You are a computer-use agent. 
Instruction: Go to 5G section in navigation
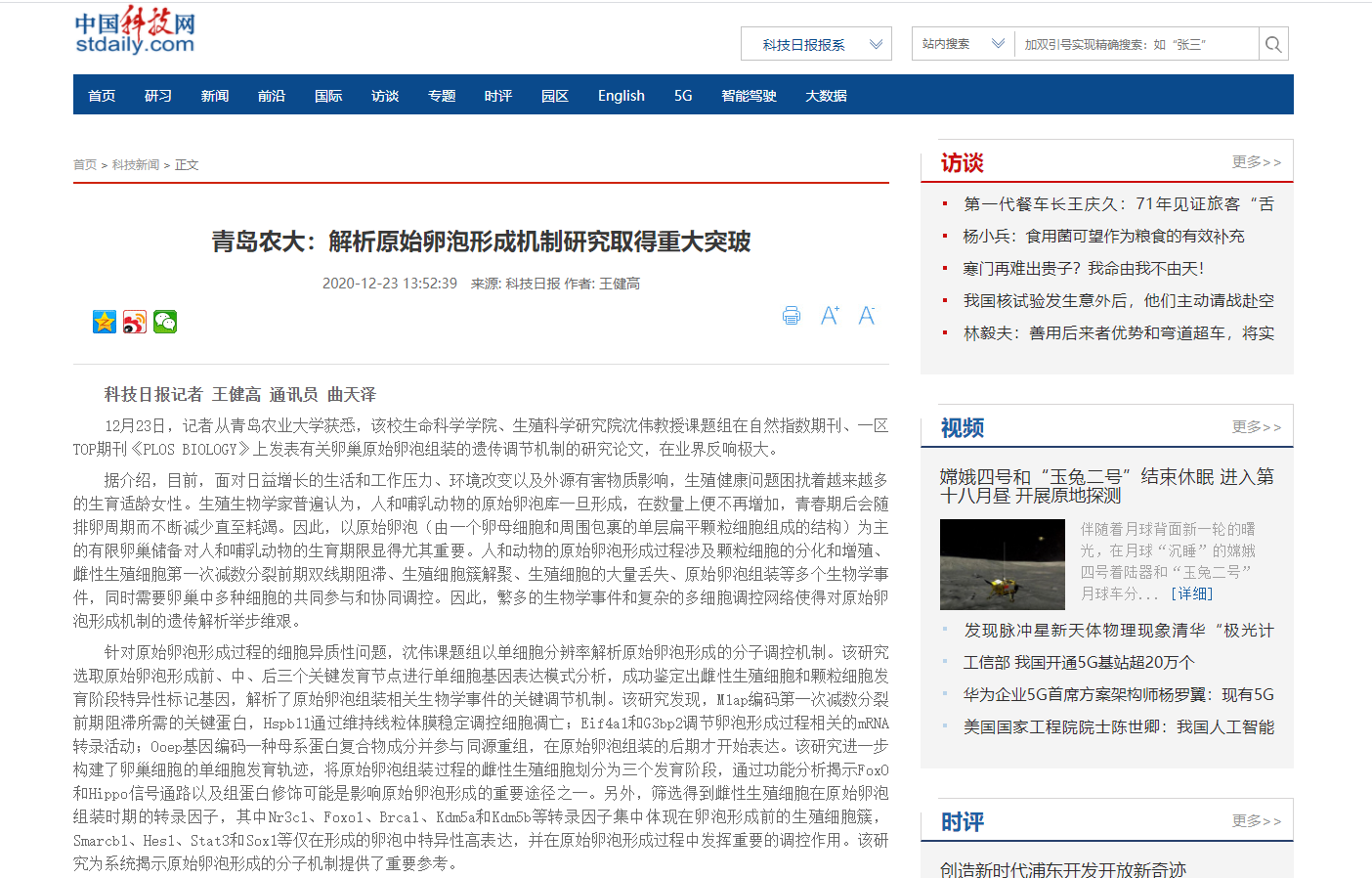coord(683,96)
